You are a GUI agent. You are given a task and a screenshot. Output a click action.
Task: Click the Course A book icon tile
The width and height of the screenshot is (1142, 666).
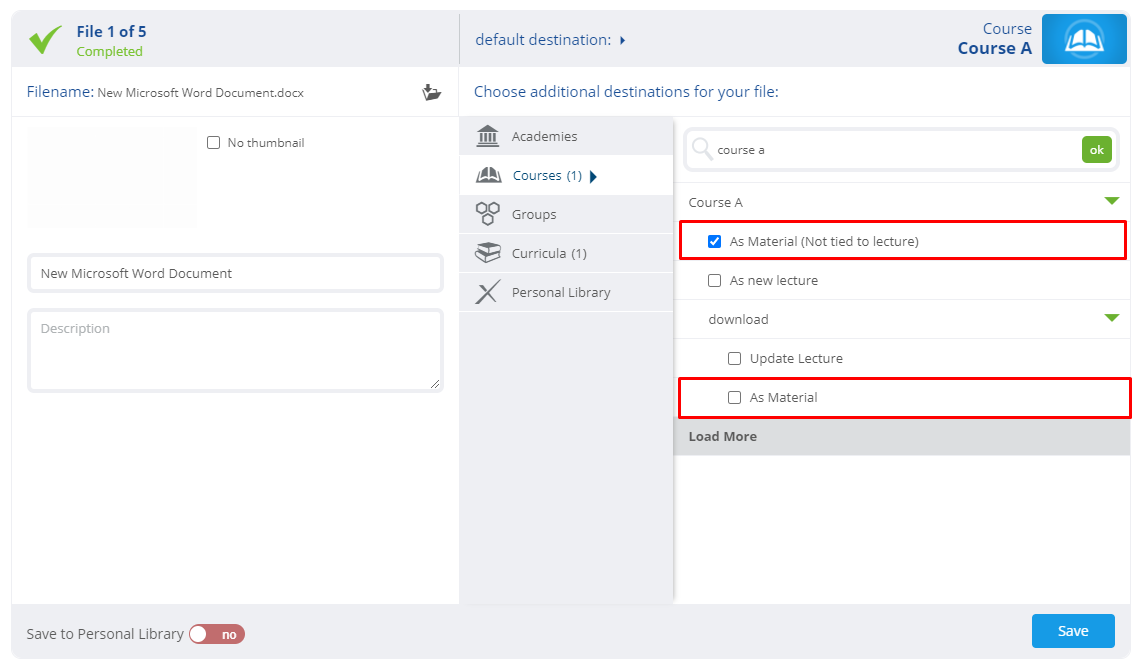[1084, 39]
